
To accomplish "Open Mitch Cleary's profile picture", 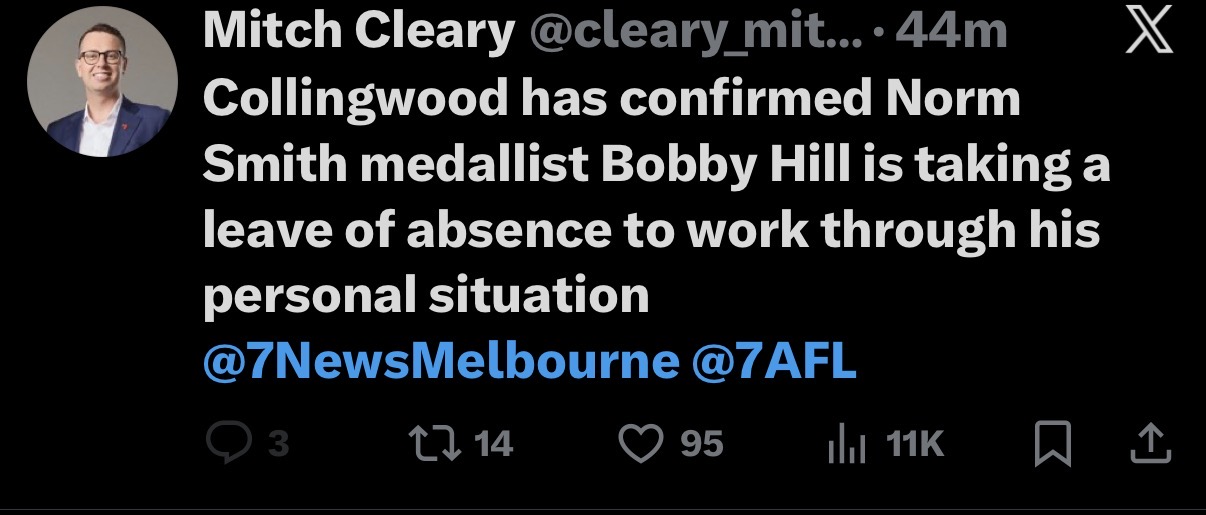I will pyautogui.click(x=102, y=82).
